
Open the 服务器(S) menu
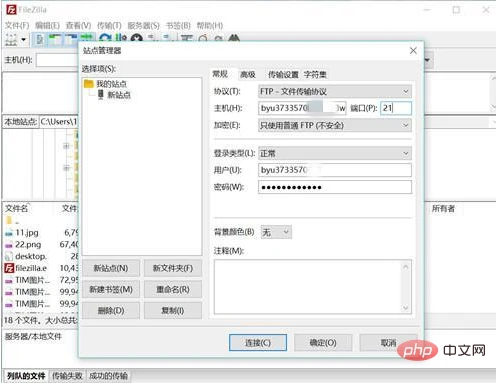tap(144, 25)
